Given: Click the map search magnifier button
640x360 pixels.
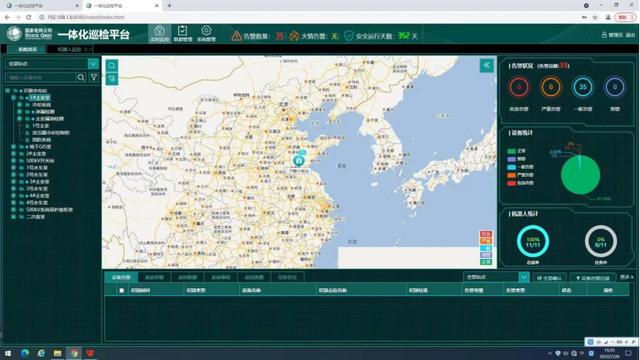Looking at the screenshot, I should click(111, 65).
